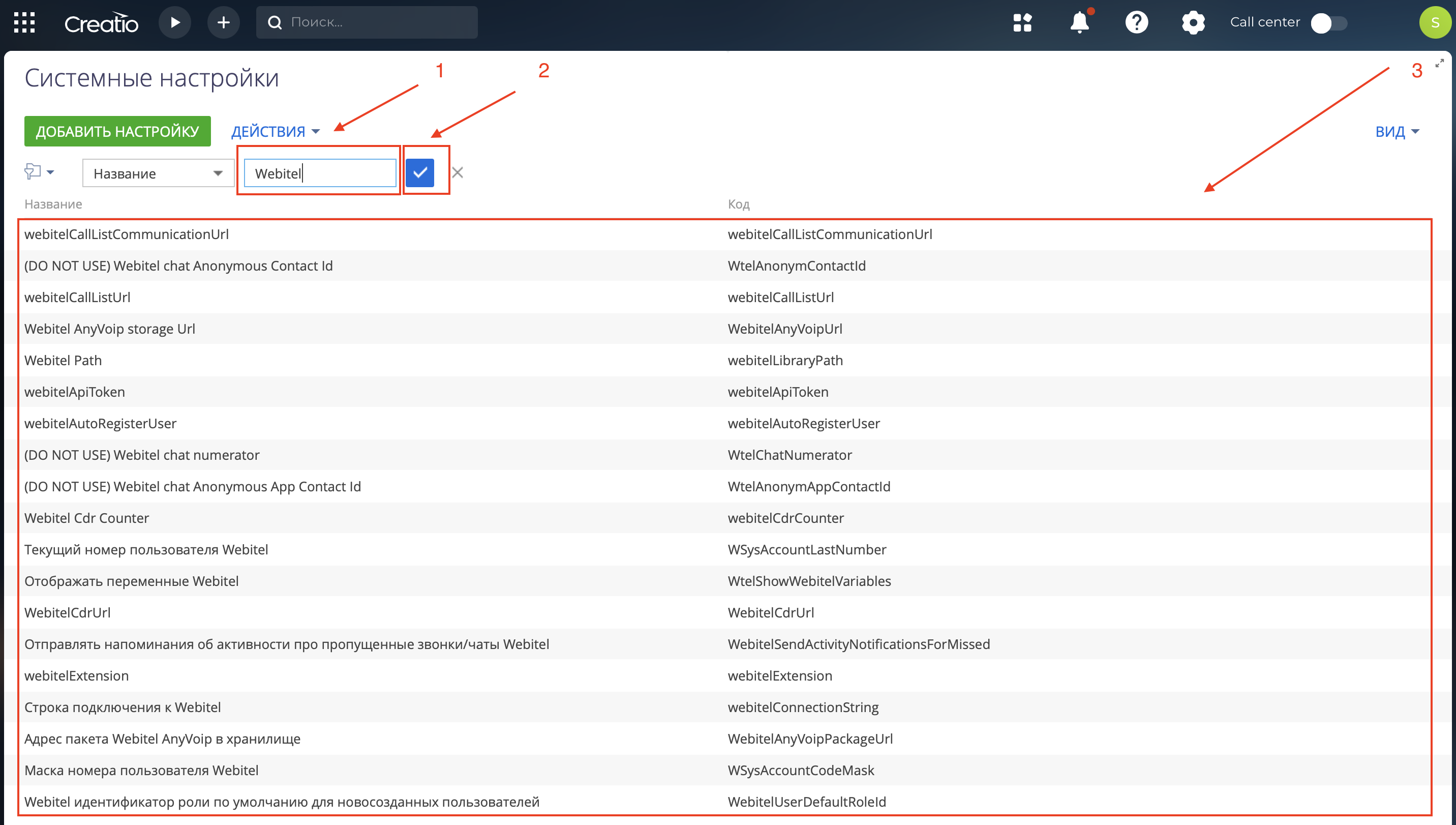Click the WtelAnonymAppContactId code cell

click(809, 487)
